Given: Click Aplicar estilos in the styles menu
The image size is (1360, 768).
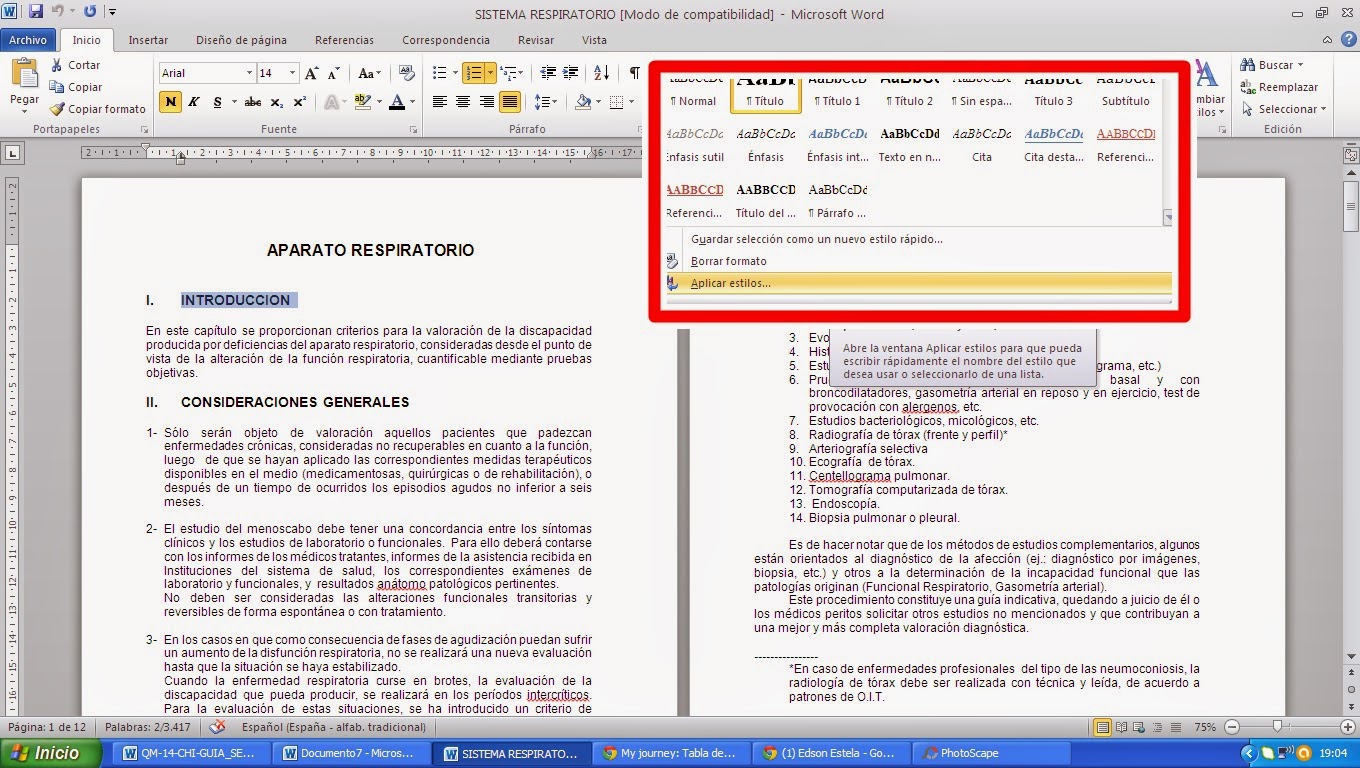Looking at the screenshot, I should pyautogui.click(x=731, y=283).
